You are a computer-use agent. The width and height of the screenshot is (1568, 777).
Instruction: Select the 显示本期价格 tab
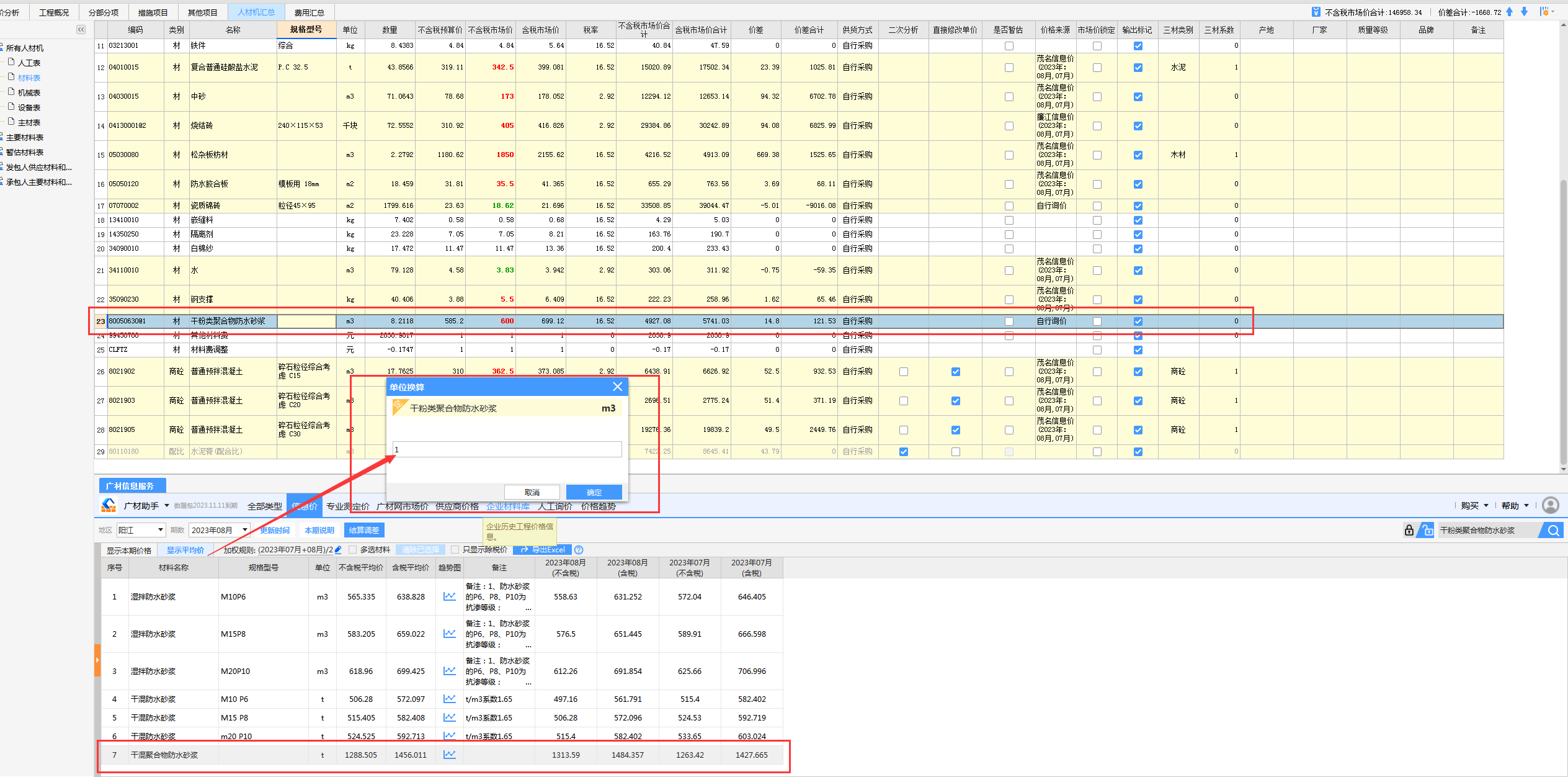point(129,550)
